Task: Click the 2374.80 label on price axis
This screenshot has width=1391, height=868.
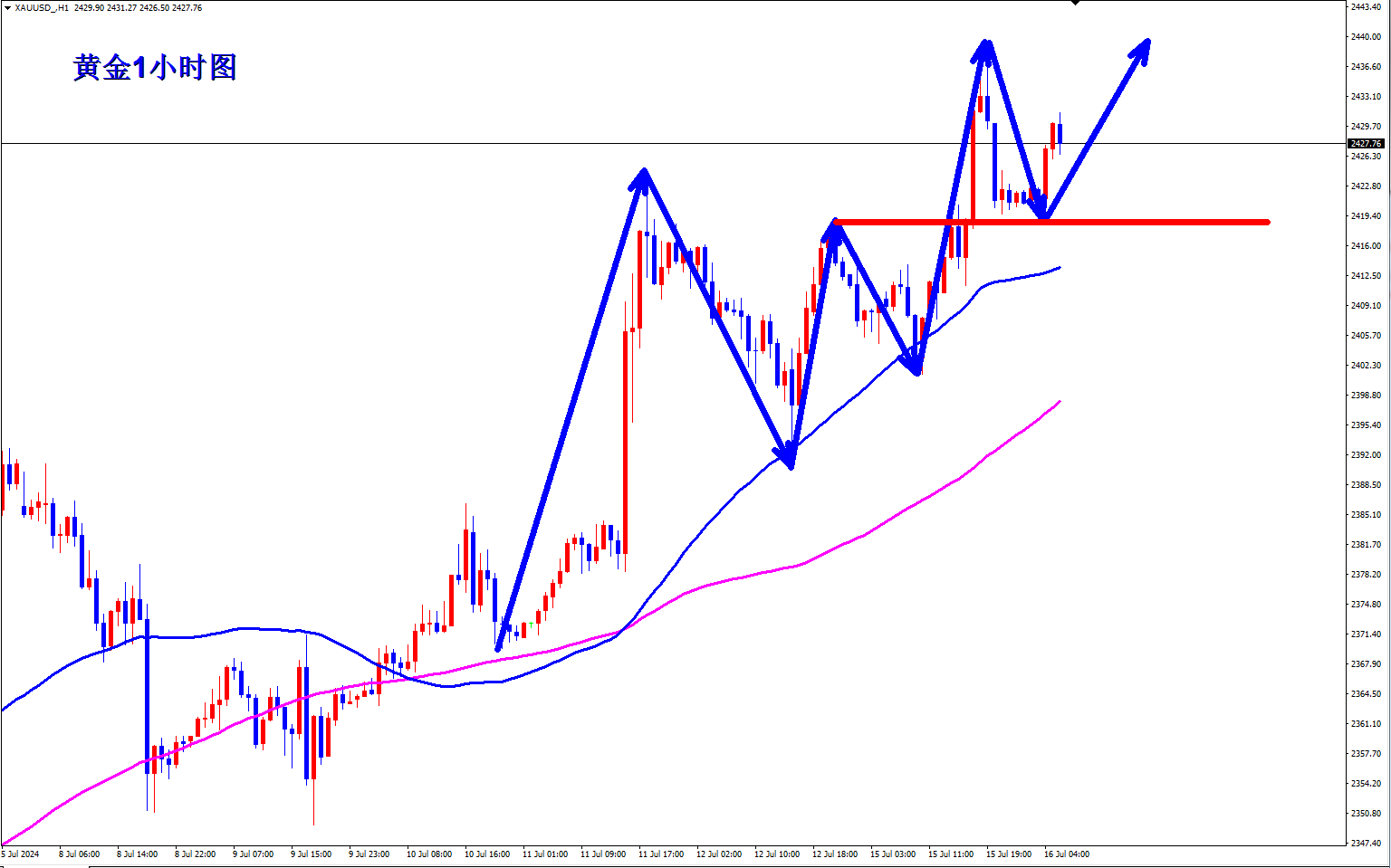Action: point(1366,604)
